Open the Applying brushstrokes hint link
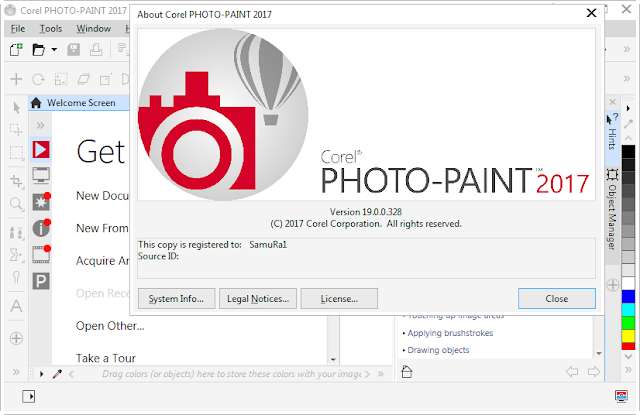640x415 pixels. [450, 333]
